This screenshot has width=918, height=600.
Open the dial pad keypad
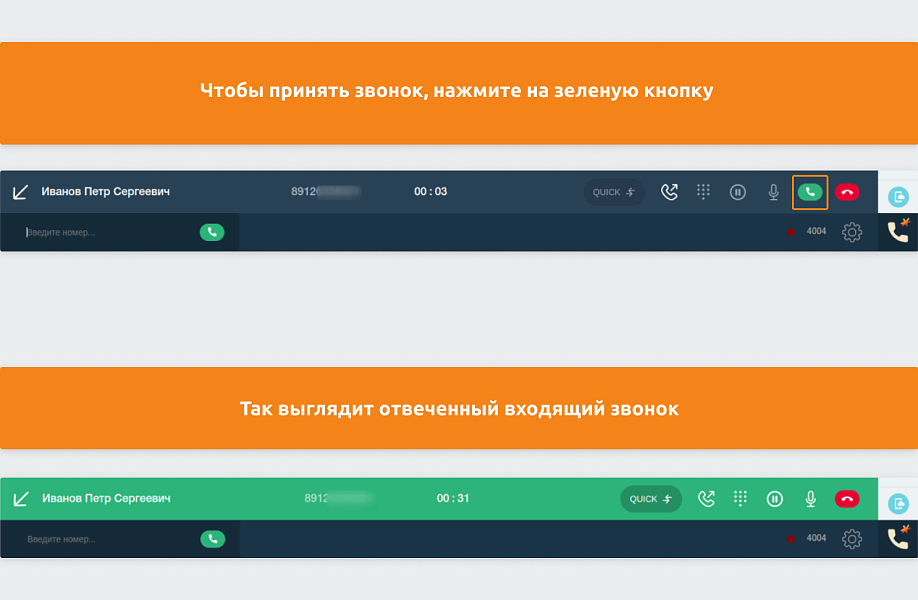tap(703, 192)
